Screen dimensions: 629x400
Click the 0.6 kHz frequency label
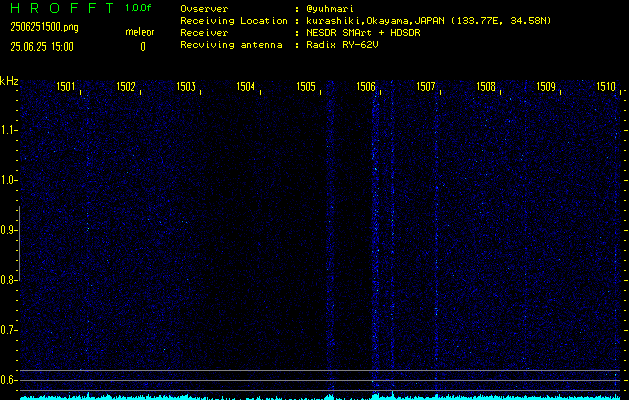coord(8,380)
